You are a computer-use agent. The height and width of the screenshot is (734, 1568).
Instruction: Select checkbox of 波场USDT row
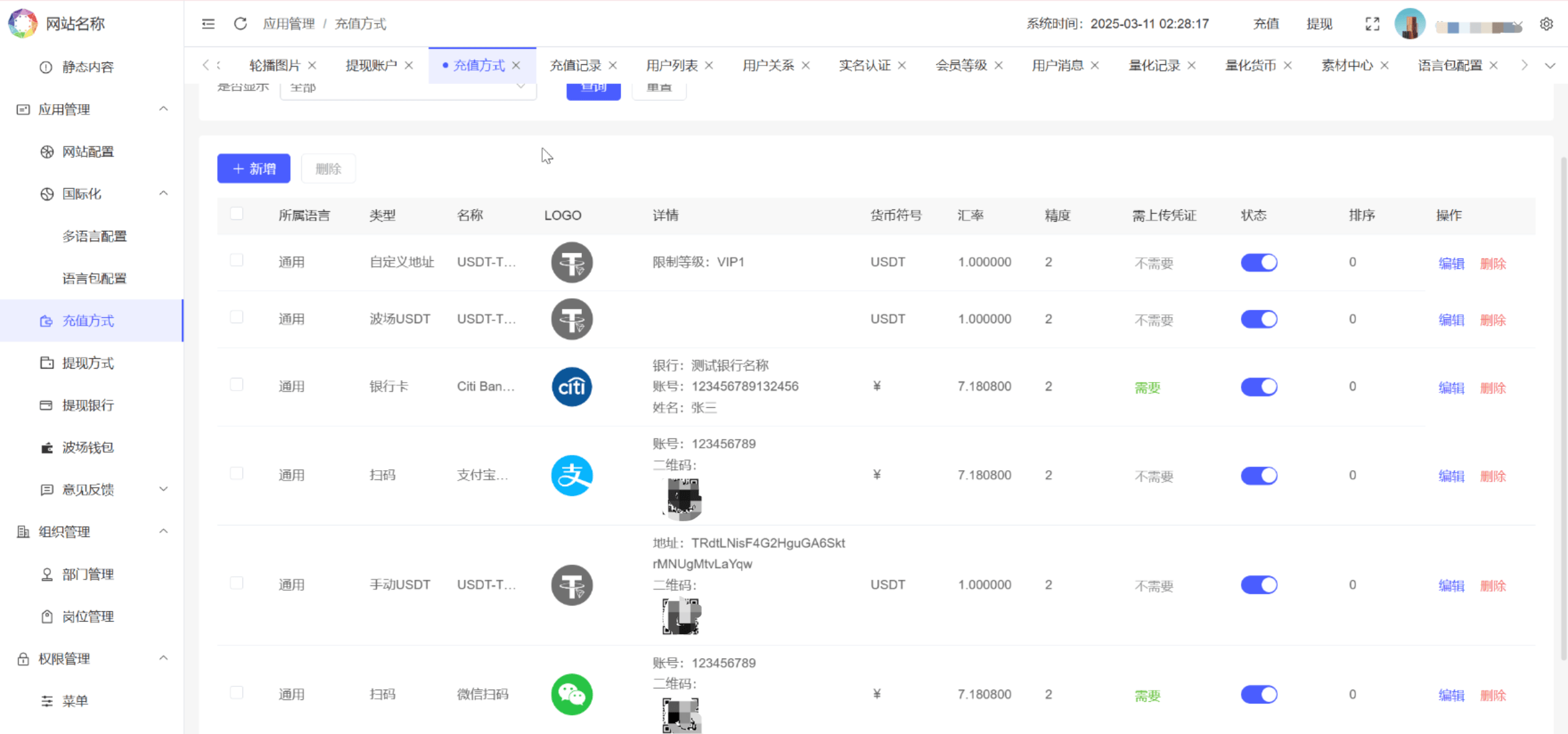pyautogui.click(x=236, y=317)
